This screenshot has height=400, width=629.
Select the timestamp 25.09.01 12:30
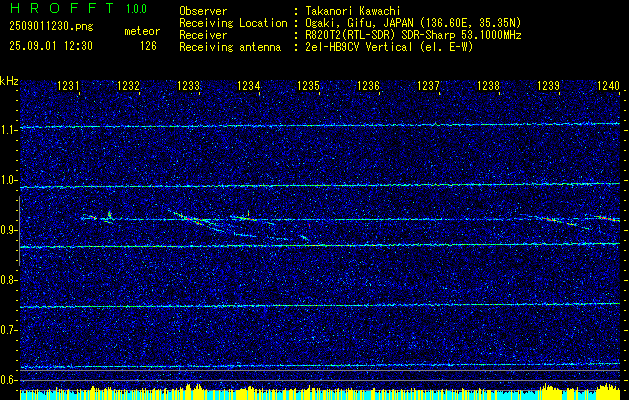tap(51, 46)
